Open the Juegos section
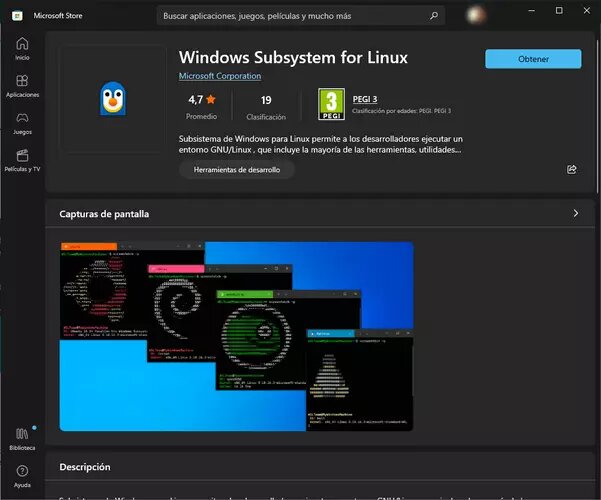 [x=22, y=122]
